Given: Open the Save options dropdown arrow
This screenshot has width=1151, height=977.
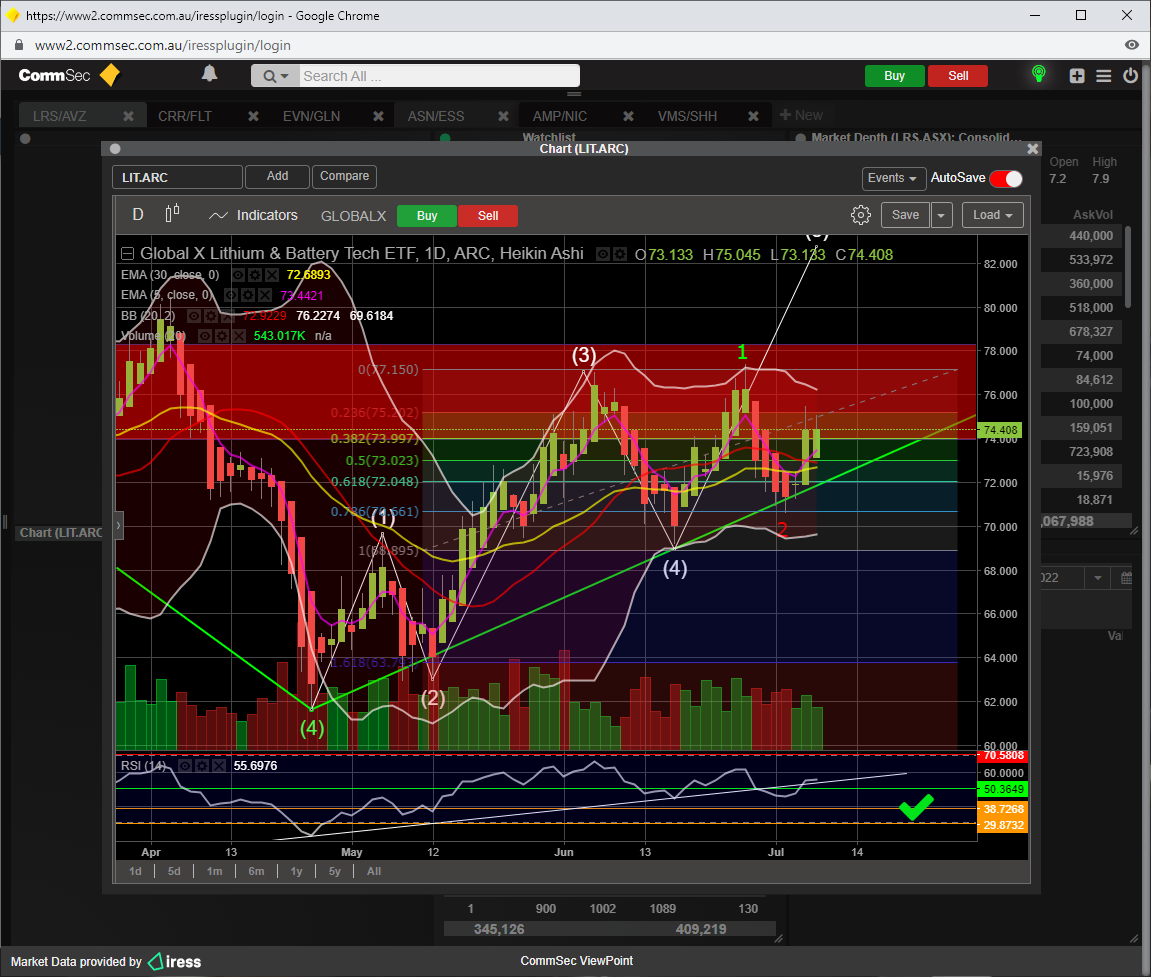Looking at the screenshot, I should coord(941,215).
